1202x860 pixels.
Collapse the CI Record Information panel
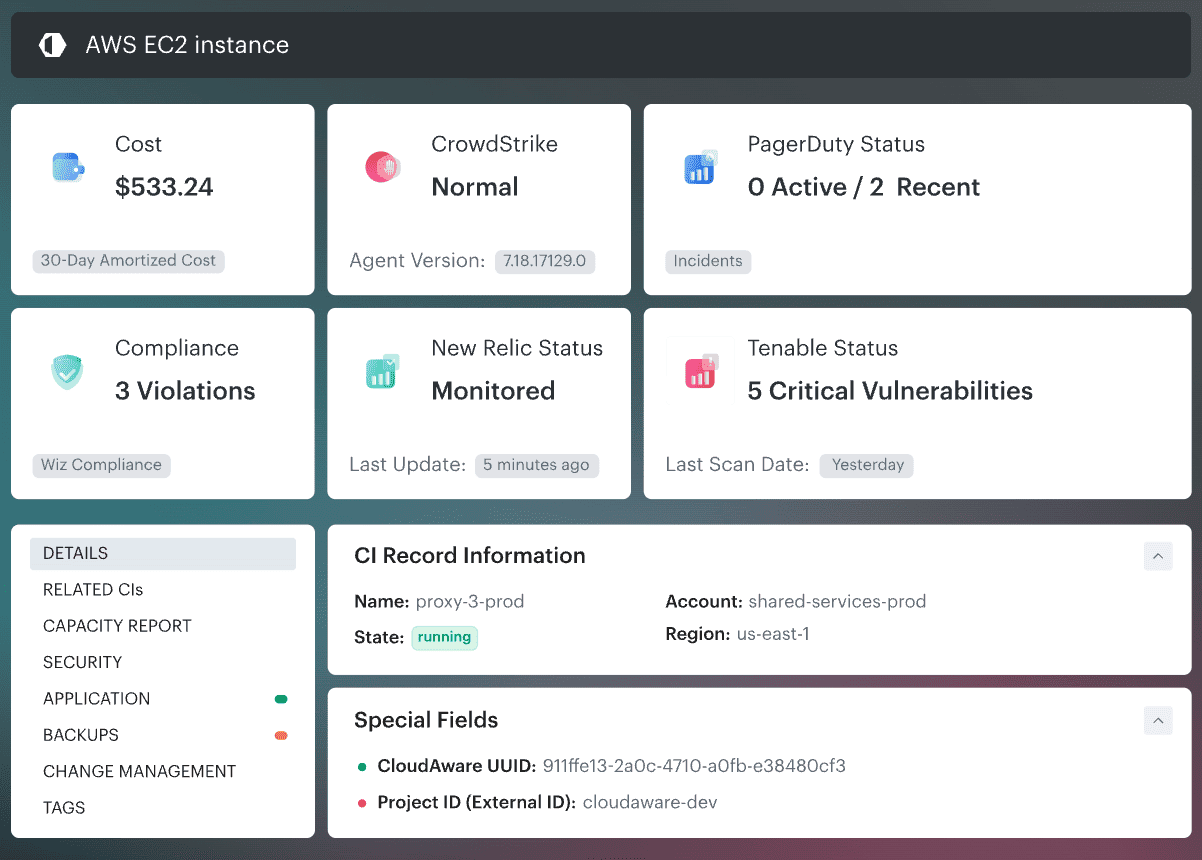coord(1158,556)
